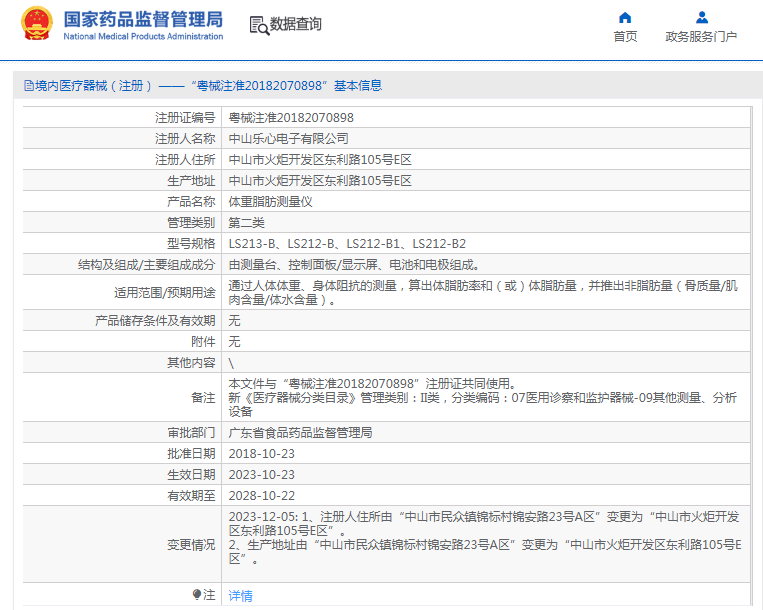
Task: Open the 数据查询 search icon
Action: (259, 25)
